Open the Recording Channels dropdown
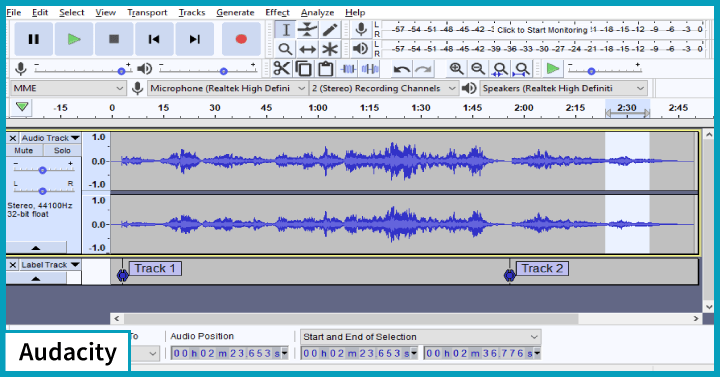This screenshot has height=377, width=720. (383, 88)
